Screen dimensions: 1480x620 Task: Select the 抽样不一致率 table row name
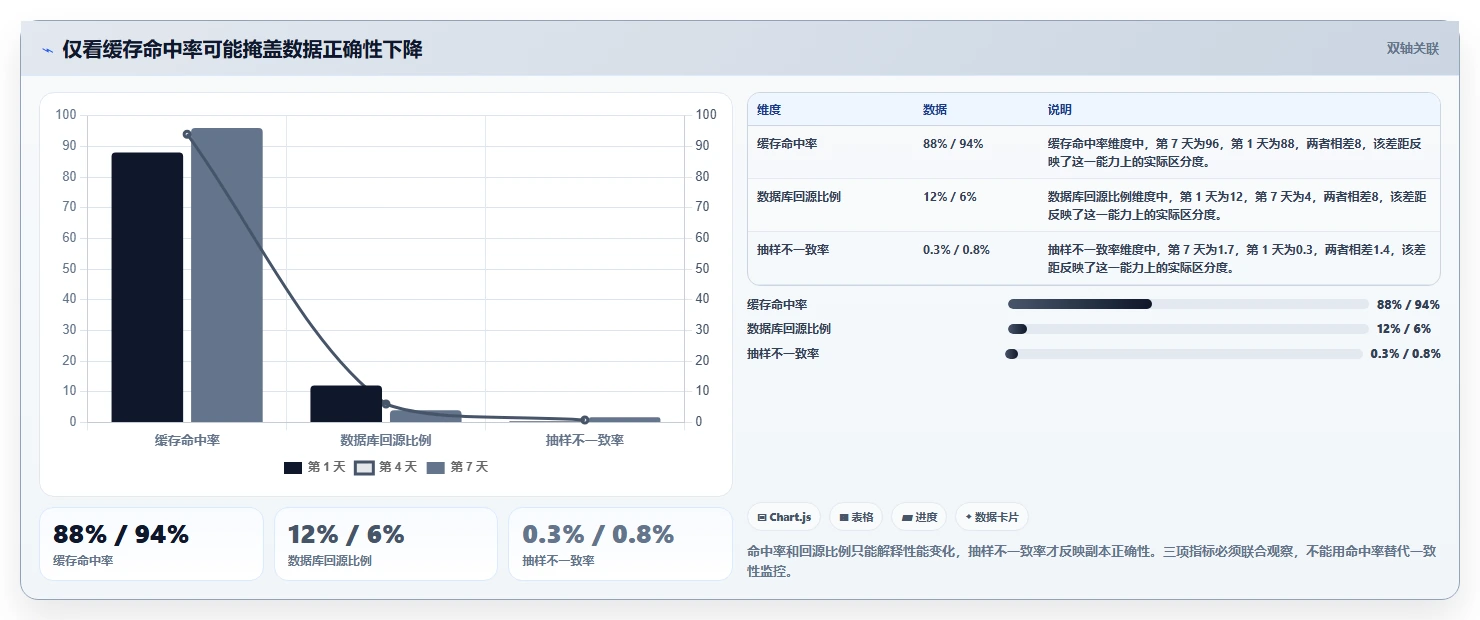tap(793, 250)
